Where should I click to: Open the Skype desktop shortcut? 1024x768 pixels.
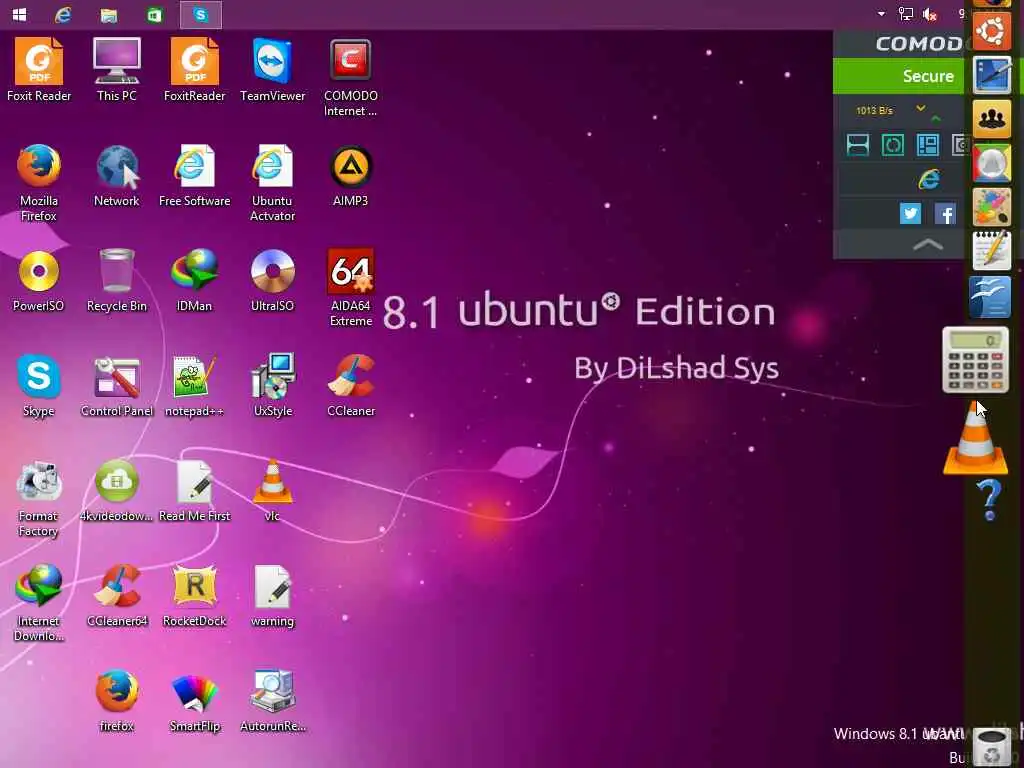[39, 385]
